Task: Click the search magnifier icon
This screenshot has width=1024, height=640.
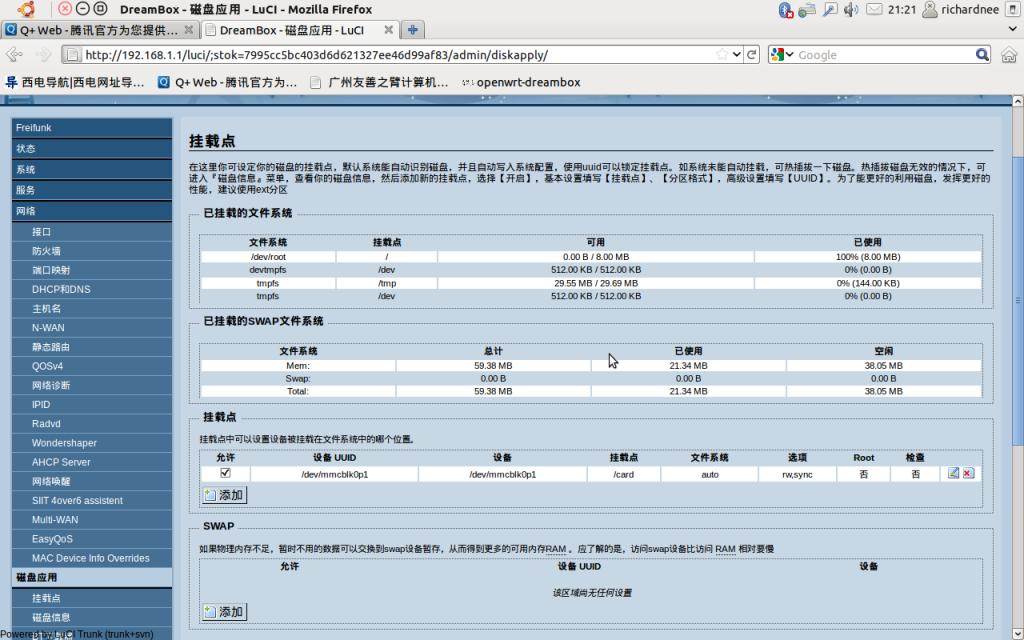Action: pos(982,55)
